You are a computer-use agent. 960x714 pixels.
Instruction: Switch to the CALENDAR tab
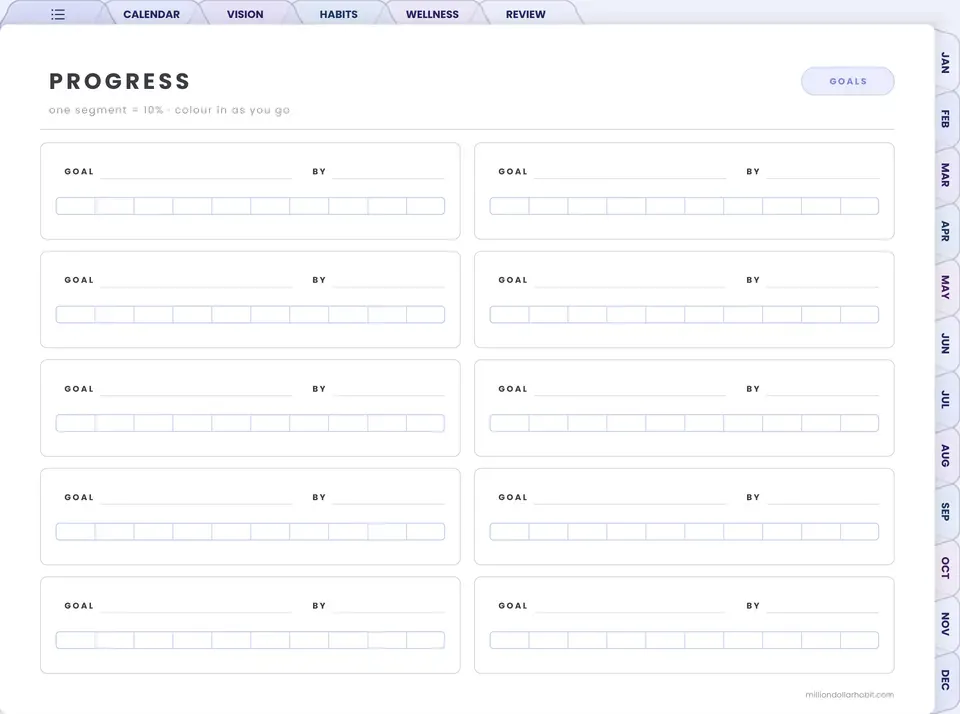[151, 14]
